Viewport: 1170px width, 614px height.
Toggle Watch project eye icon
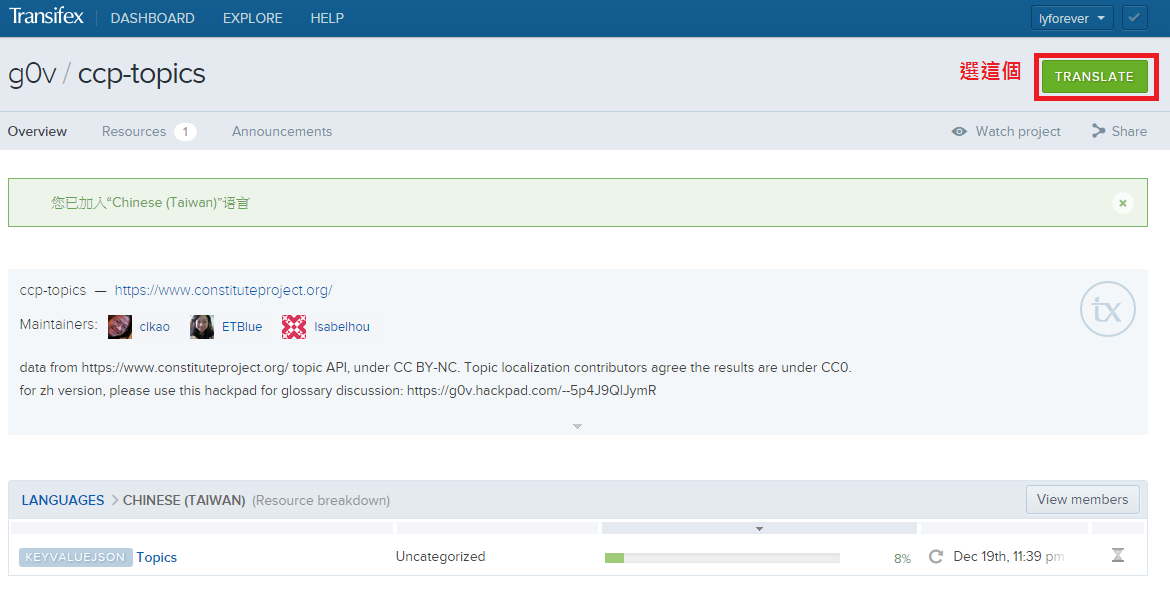959,131
